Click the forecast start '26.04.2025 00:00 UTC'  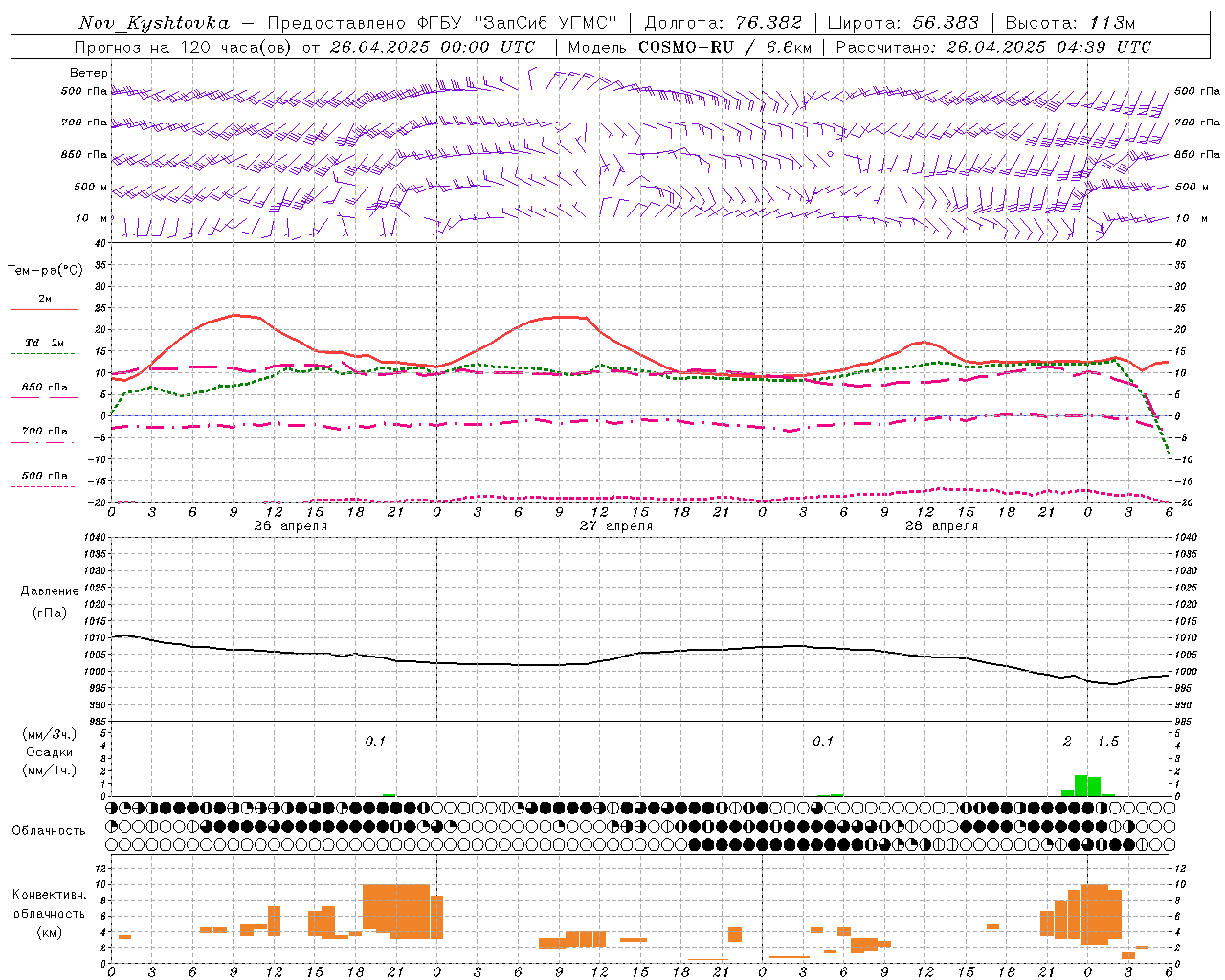point(432,47)
